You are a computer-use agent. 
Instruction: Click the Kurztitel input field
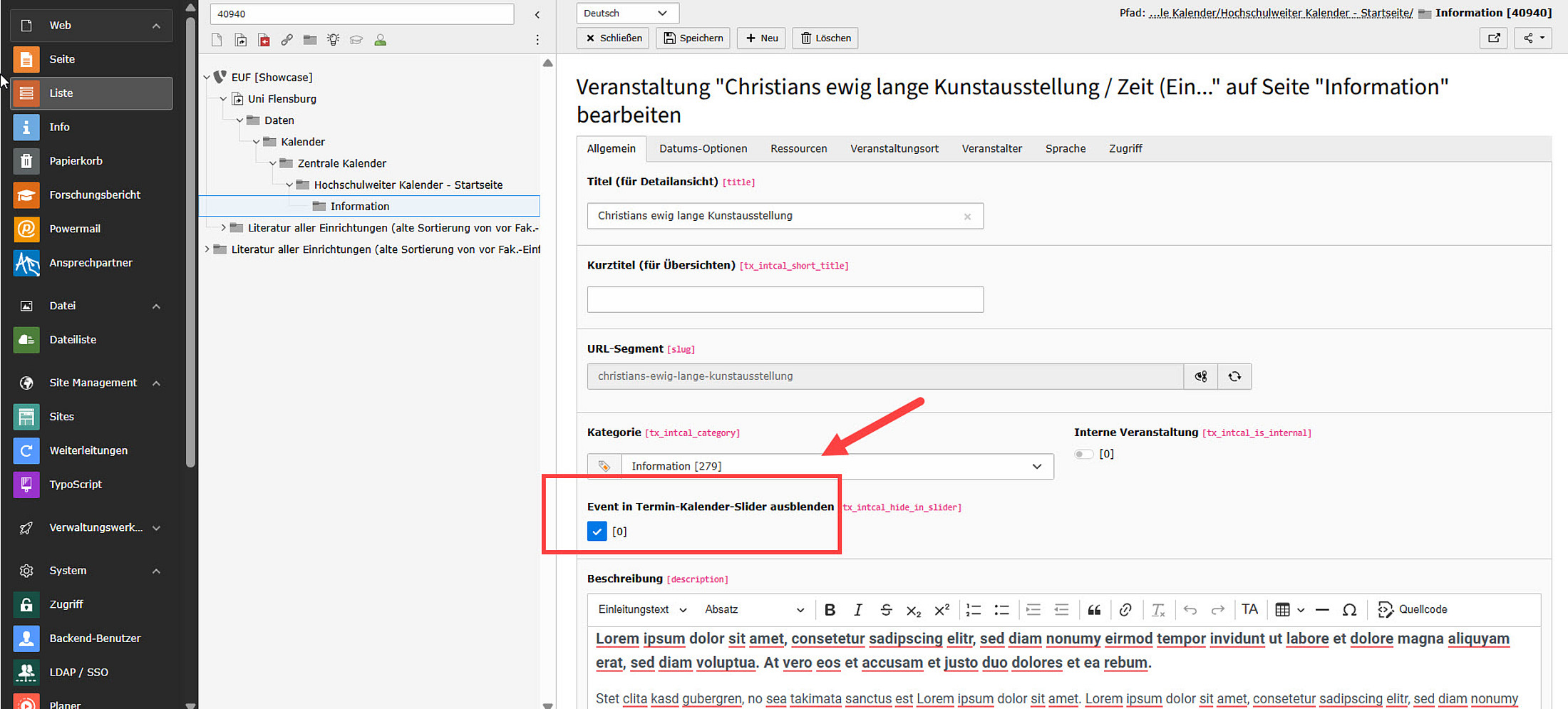(785, 300)
